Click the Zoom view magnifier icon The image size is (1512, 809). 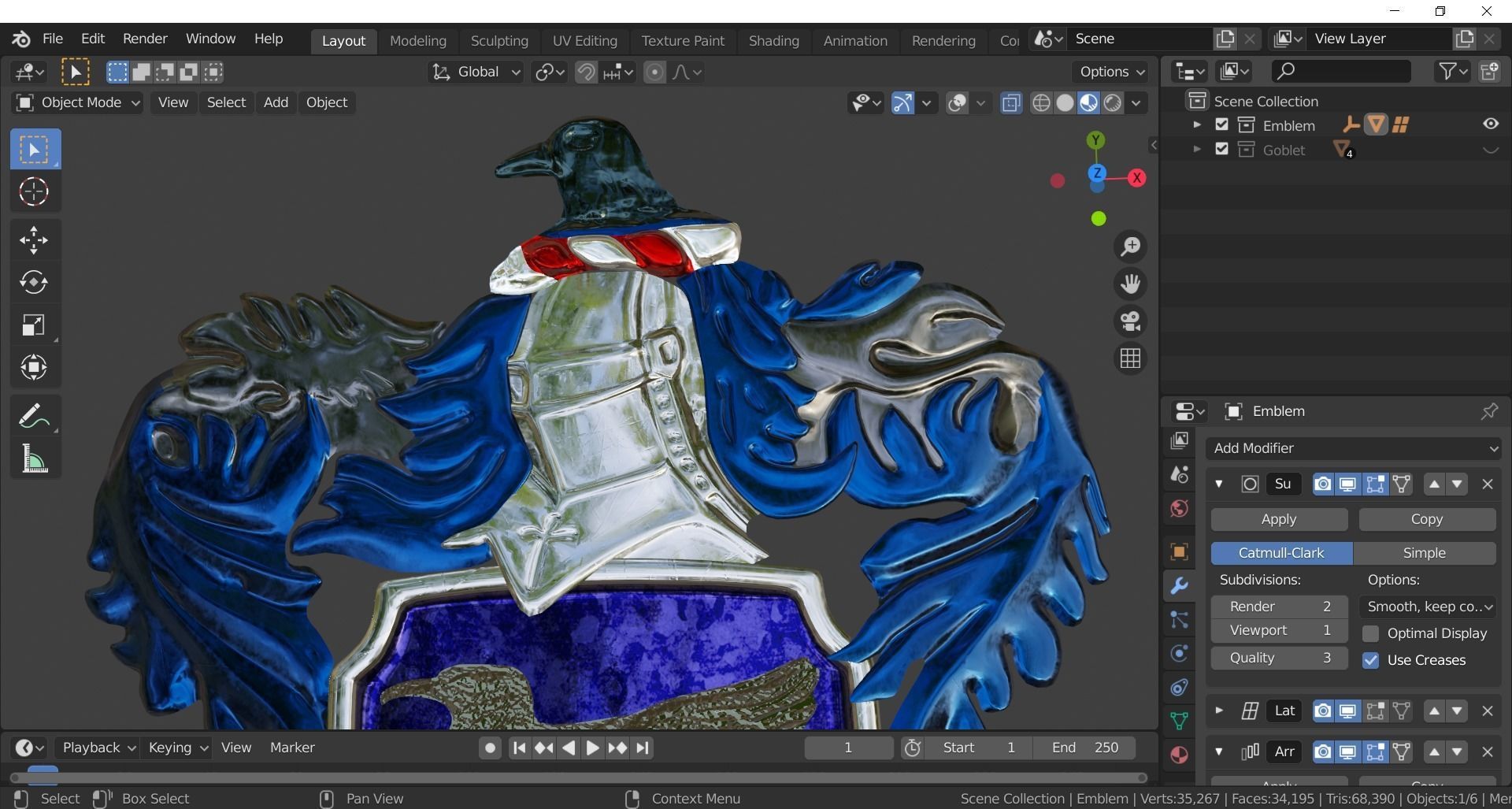point(1131,247)
